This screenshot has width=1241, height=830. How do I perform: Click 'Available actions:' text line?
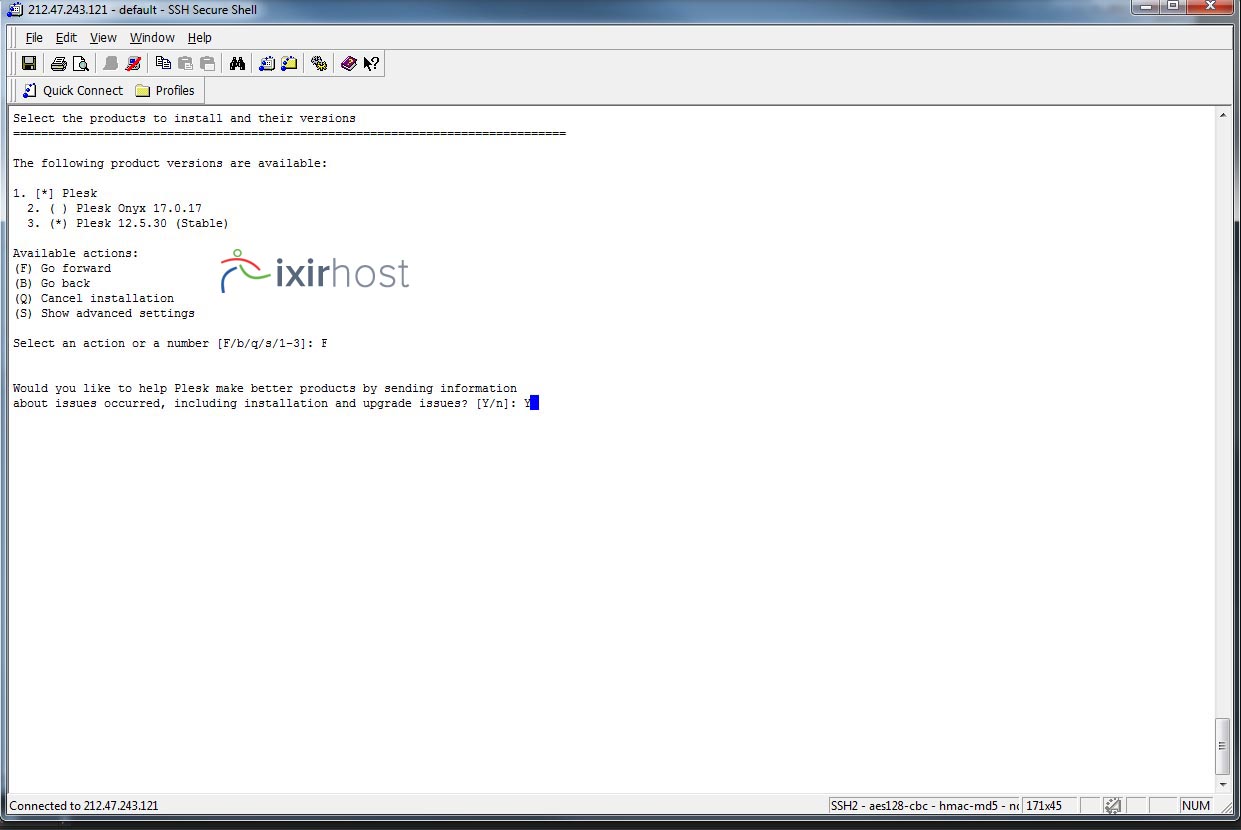pos(76,253)
